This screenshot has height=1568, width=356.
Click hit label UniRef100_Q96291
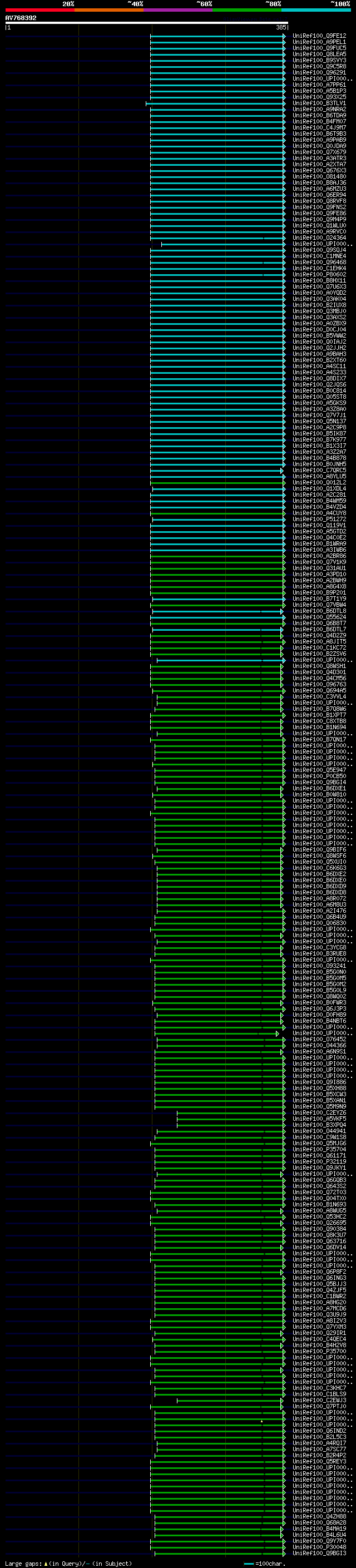319,72
